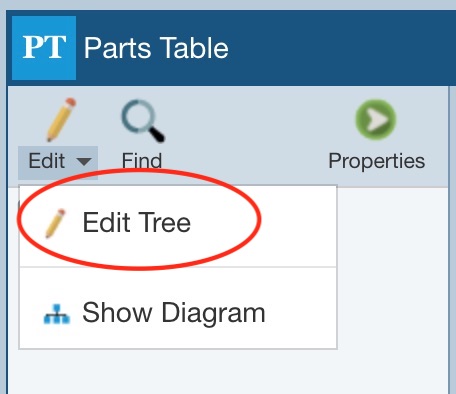The width and height of the screenshot is (456, 394).
Task: Click the Find label in toolbar
Action: [142, 161]
